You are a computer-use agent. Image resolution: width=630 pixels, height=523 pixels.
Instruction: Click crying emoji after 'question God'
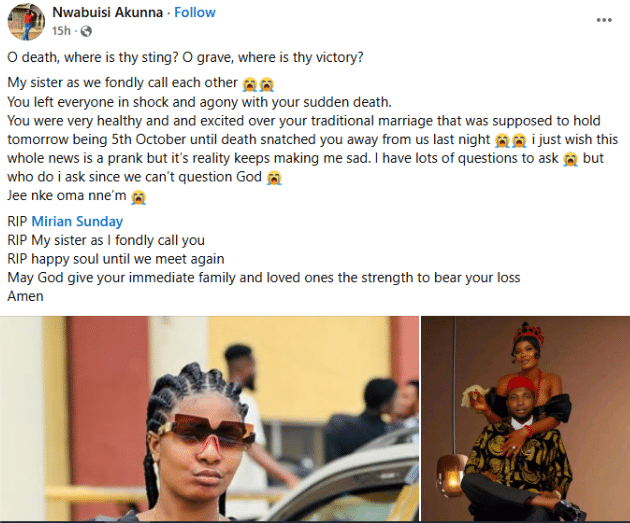point(274,178)
